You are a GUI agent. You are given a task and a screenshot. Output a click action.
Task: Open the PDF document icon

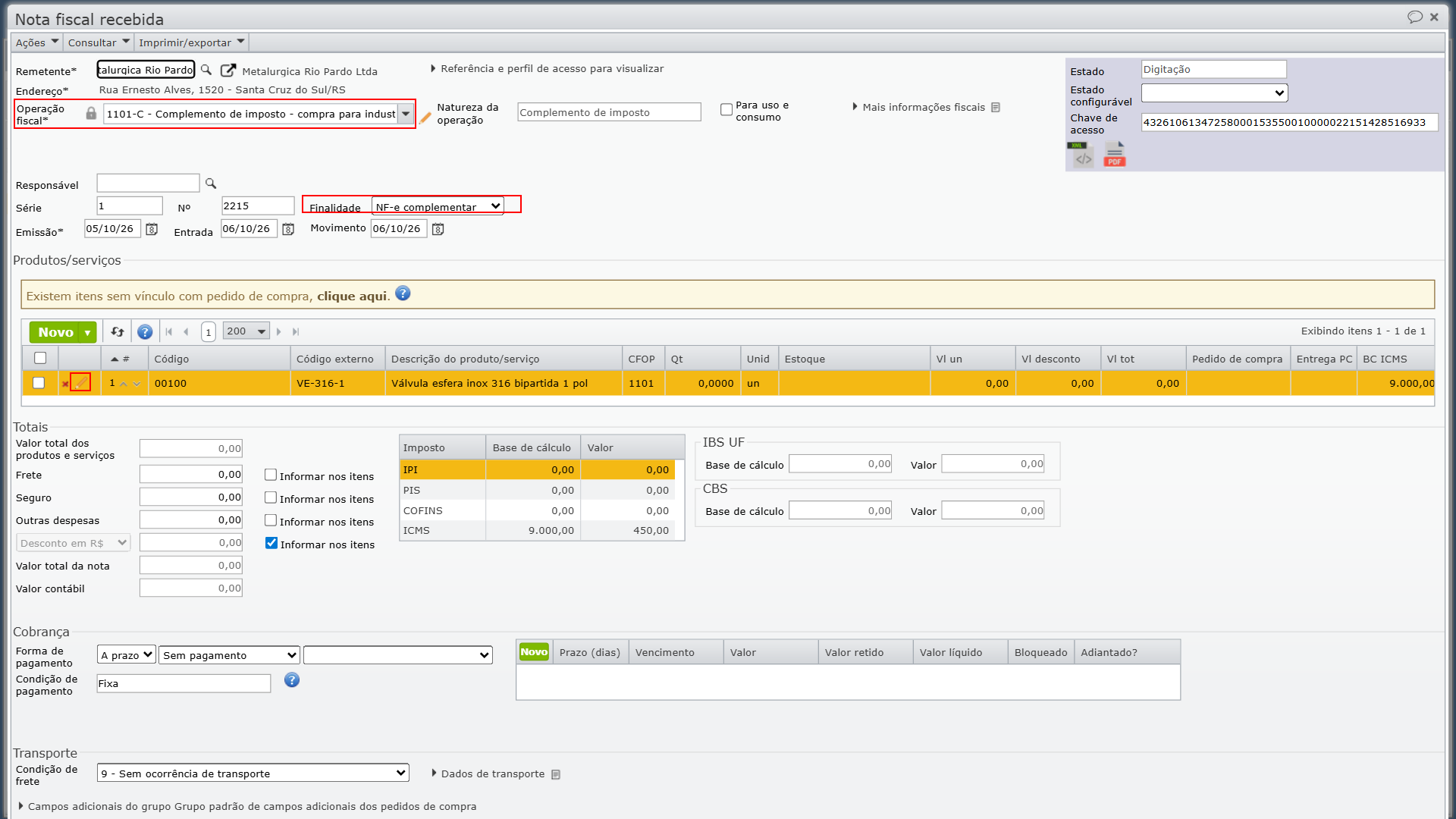1114,155
